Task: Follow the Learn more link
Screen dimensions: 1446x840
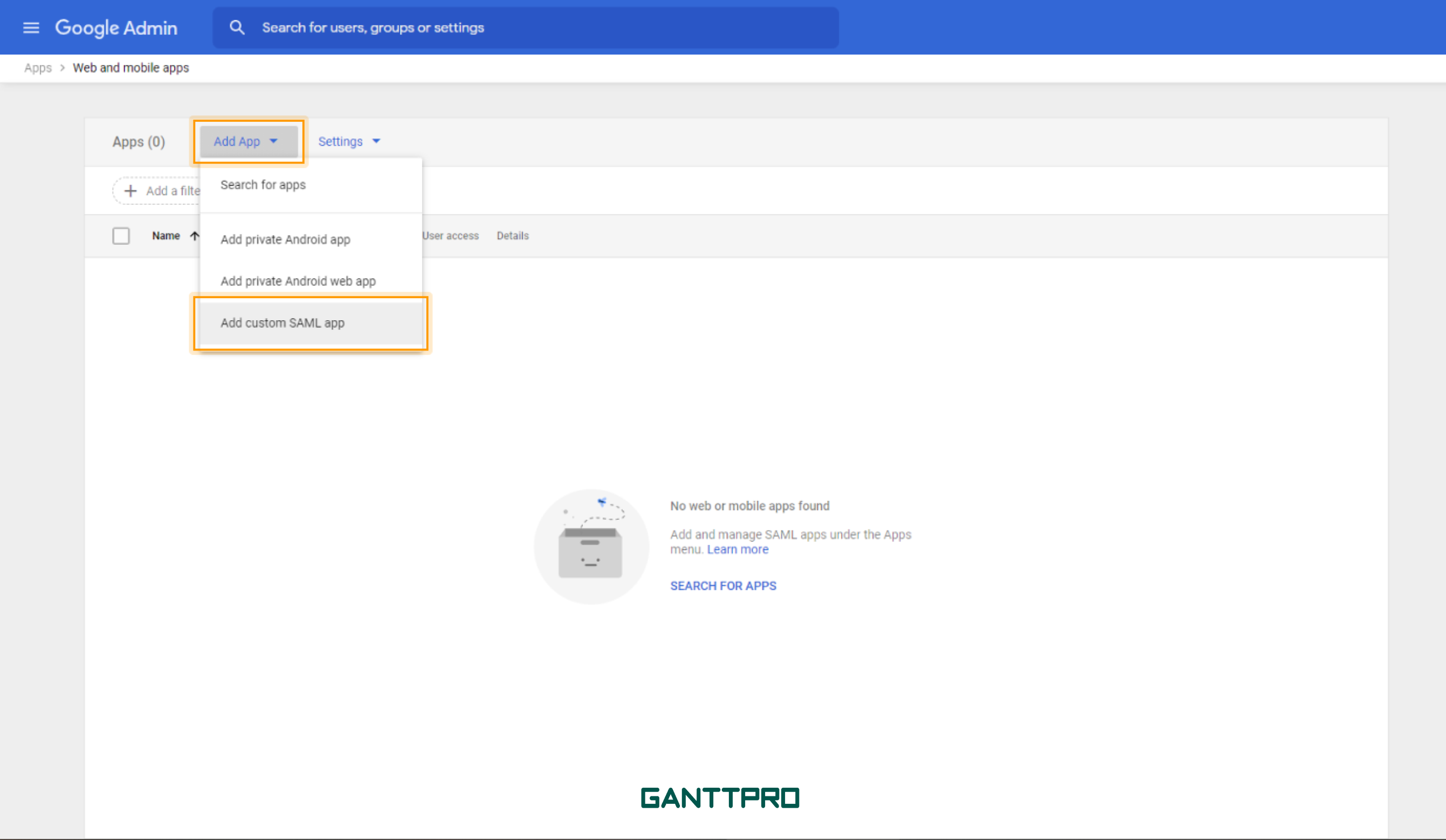Action: 738,550
